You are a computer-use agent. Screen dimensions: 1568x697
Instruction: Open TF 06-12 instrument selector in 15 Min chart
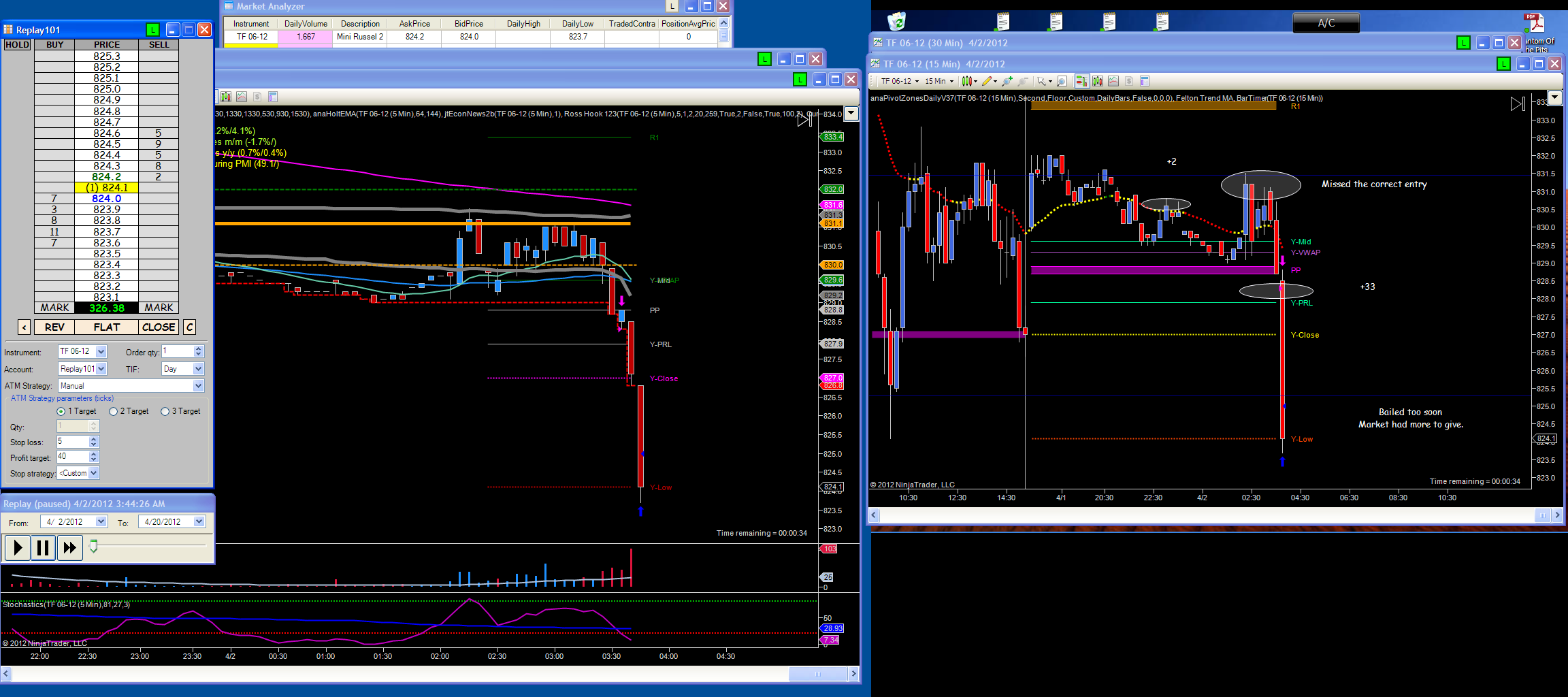pyautogui.click(x=900, y=81)
